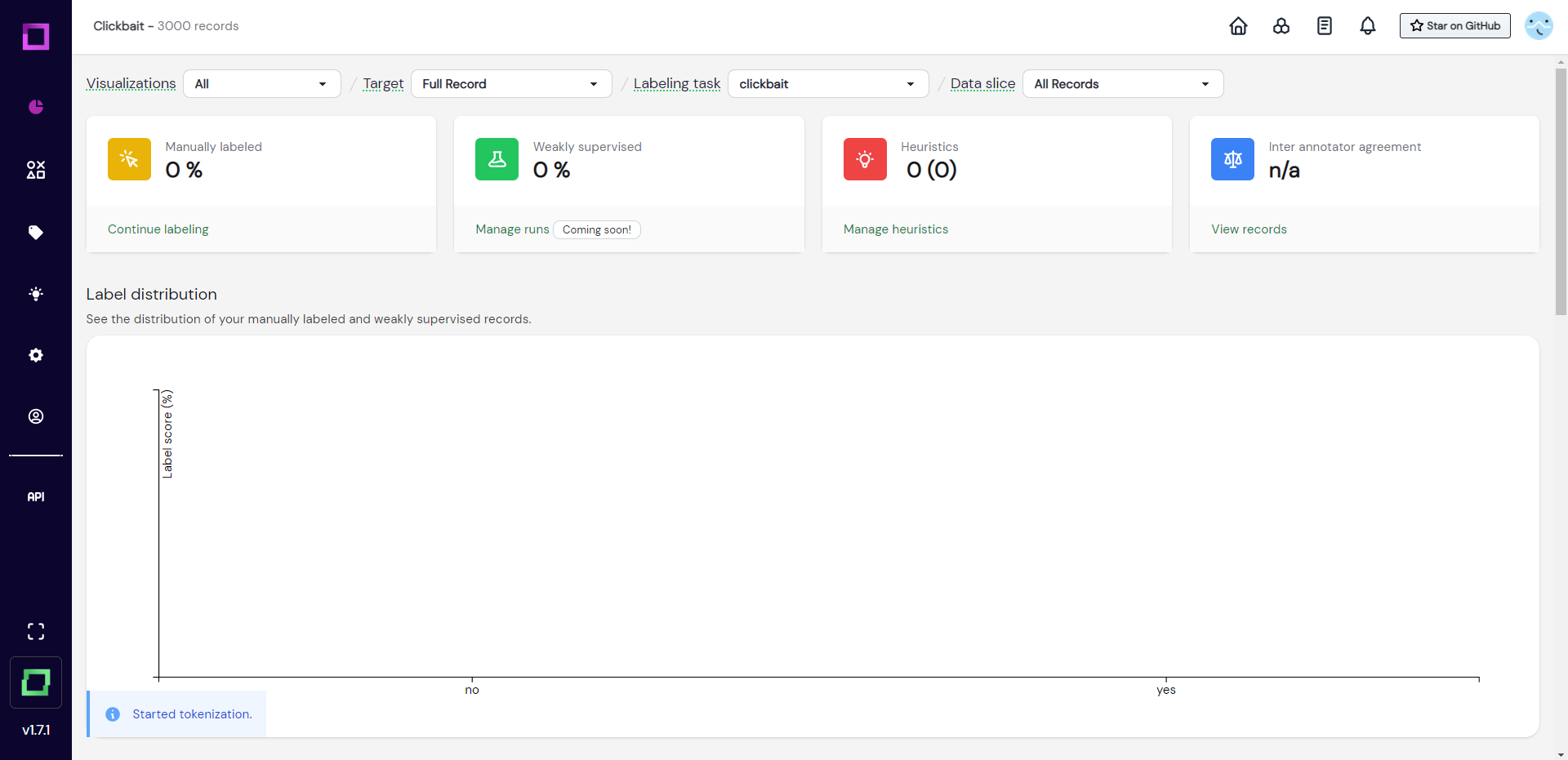This screenshot has width=1568, height=760.
Task: Open the documentation page icon in header
Action: coord(1325,26)
